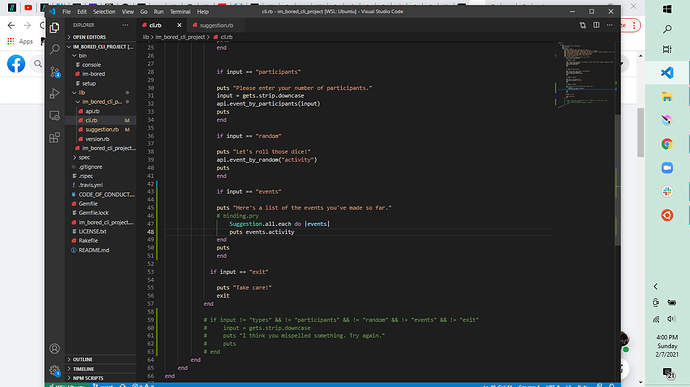690x387 pixels.
Task: Open the Run menu
Action: point(158,11)
